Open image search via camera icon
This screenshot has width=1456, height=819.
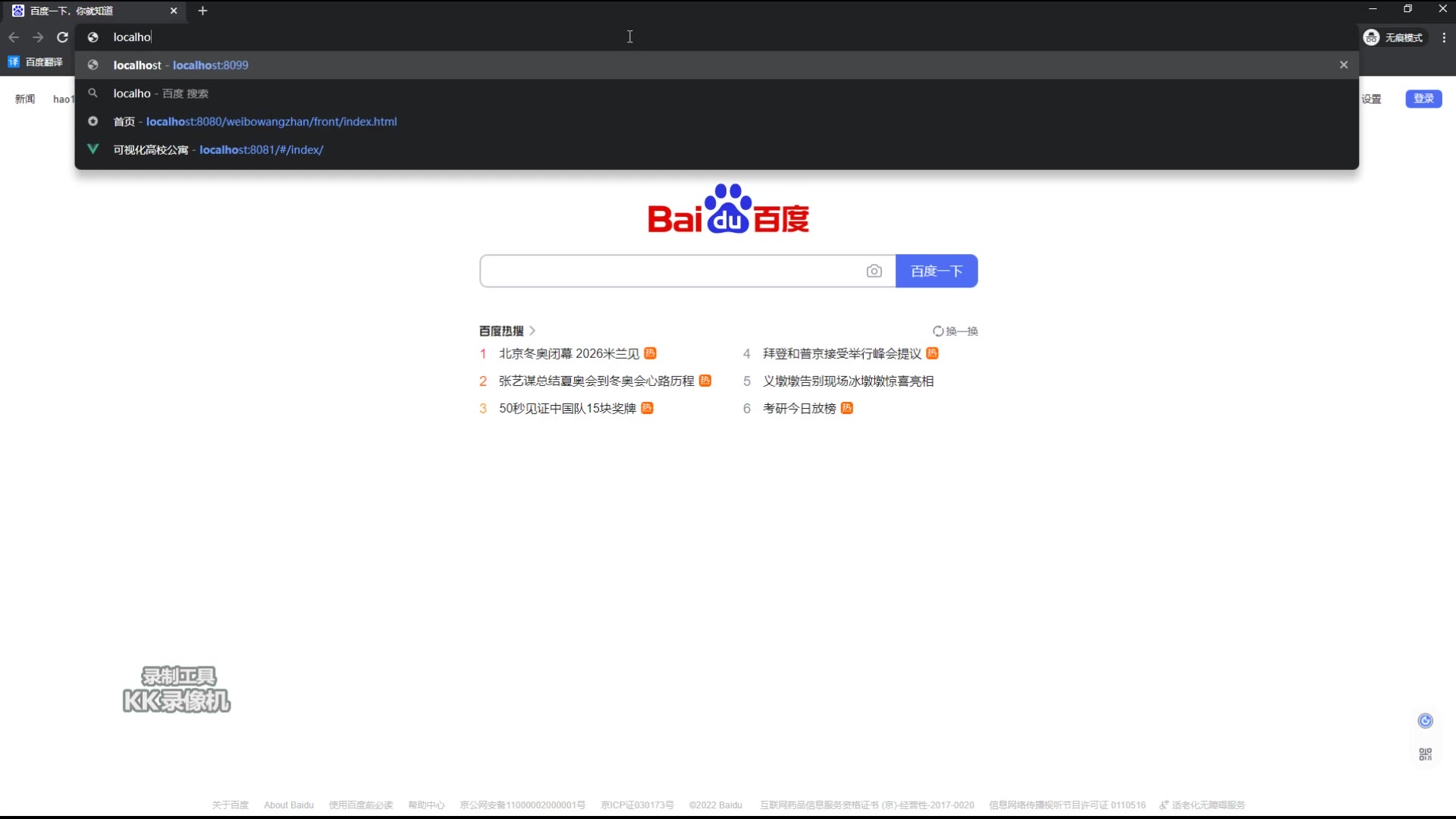pyautogui.click(x=874, y=271)
